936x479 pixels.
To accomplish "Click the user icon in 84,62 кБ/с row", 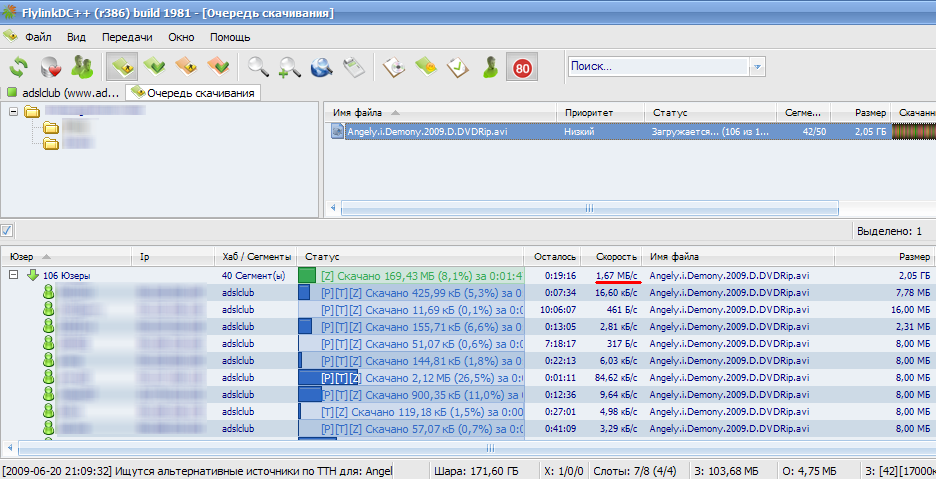I will click(x=48, y=377).
